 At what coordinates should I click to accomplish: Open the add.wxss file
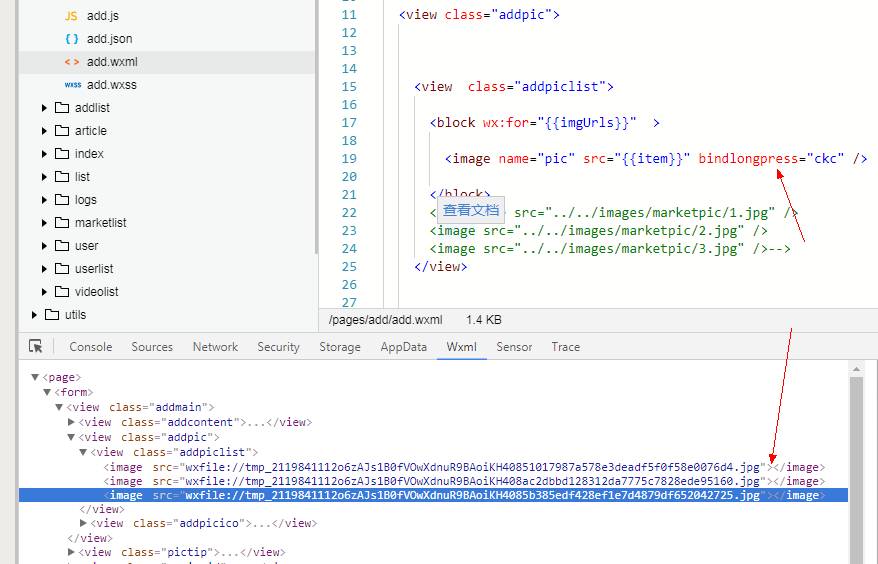111,85
